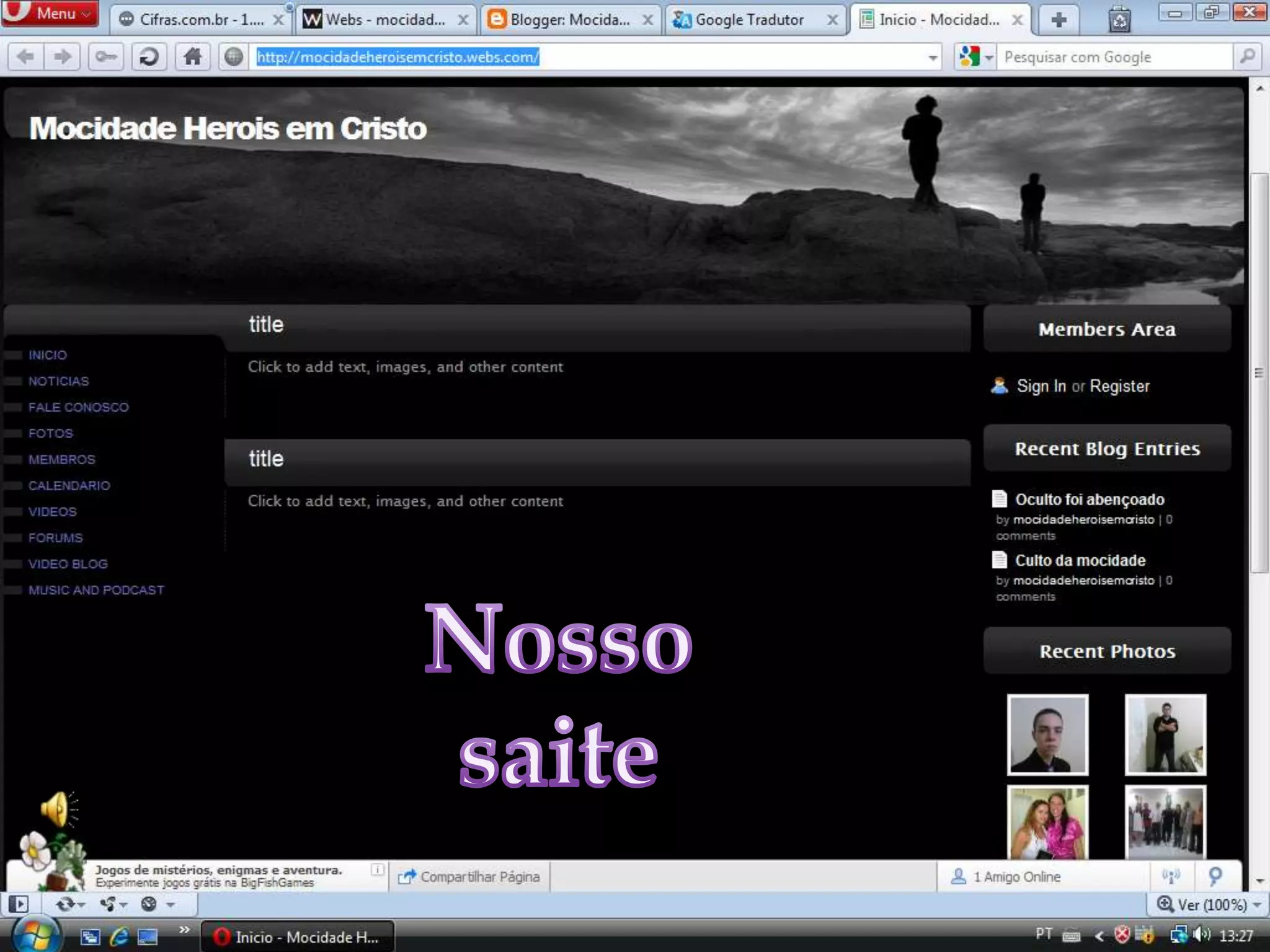Click the Sign In link
Viewport: 1270px width, 952px height.
pos(1041,386)
